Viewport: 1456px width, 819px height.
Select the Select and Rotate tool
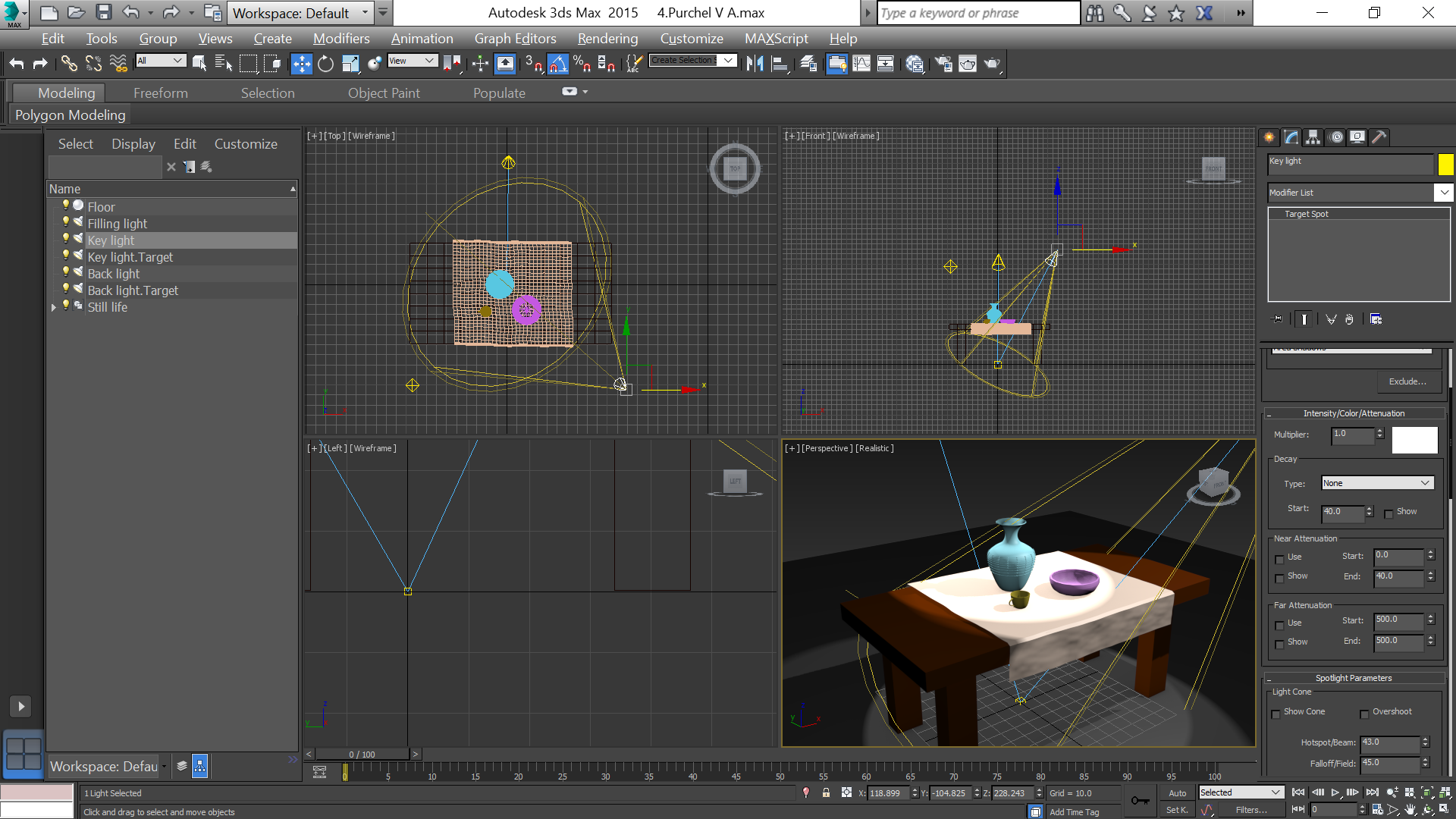[325, 64]
